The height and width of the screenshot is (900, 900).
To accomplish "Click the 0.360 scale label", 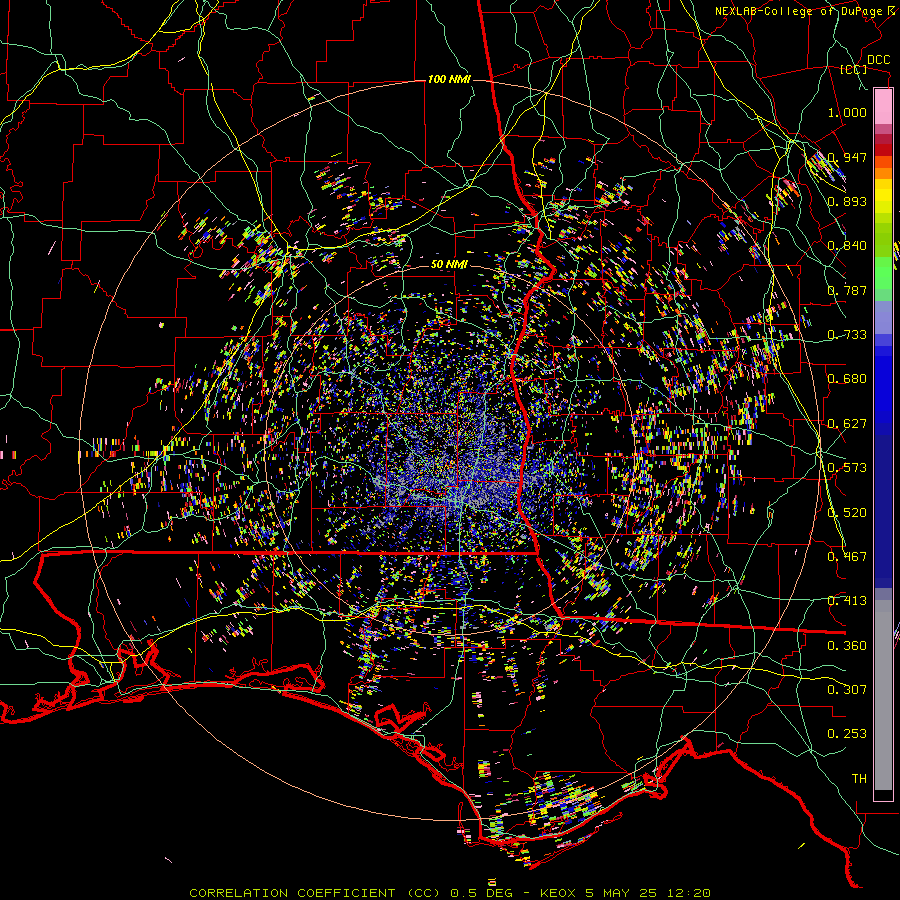I will [x=847, y=646].
